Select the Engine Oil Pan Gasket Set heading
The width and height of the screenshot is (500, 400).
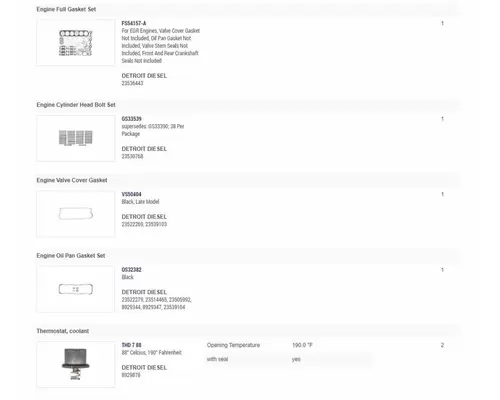71,256
